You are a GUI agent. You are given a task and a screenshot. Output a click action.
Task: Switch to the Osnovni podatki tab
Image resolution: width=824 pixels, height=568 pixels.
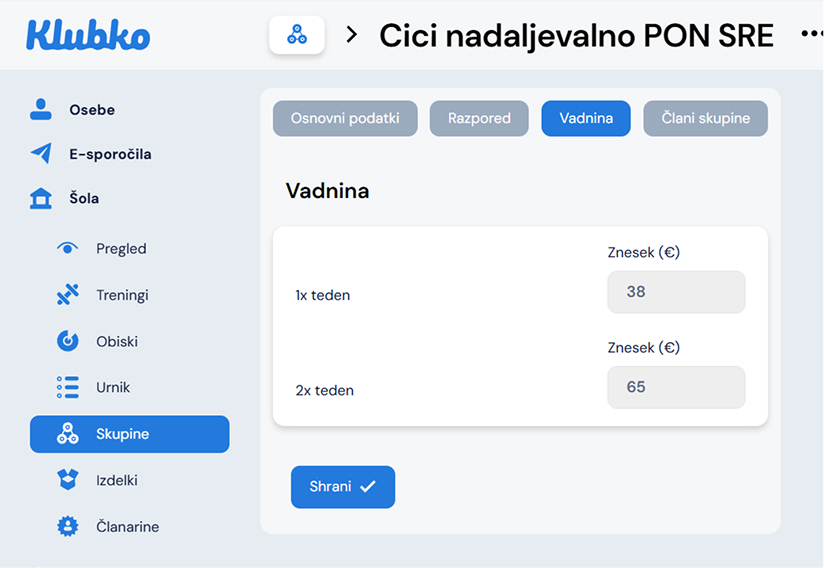(x=345, y=118)
